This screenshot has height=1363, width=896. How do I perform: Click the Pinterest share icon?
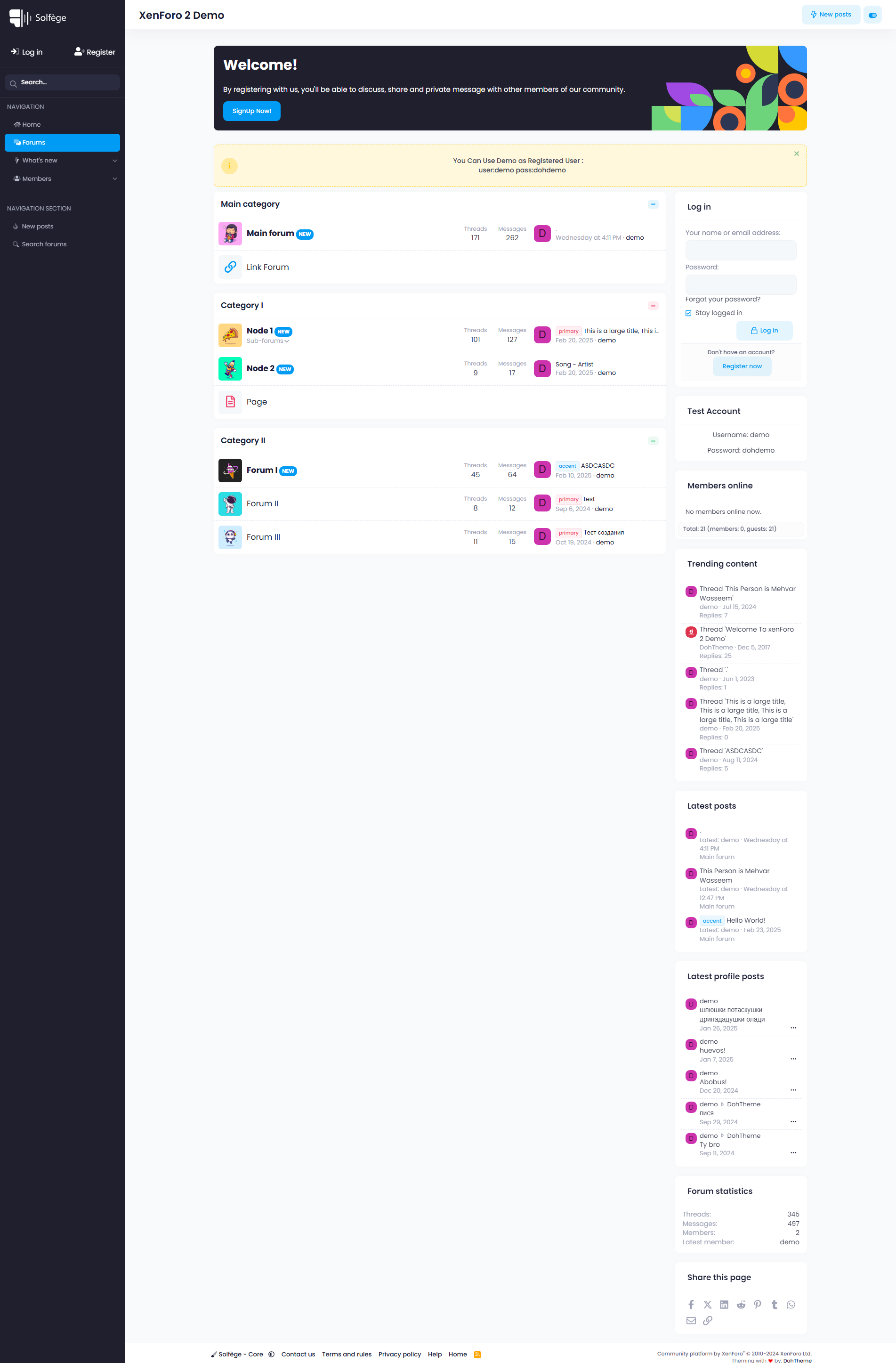[x=758, y=1305]
